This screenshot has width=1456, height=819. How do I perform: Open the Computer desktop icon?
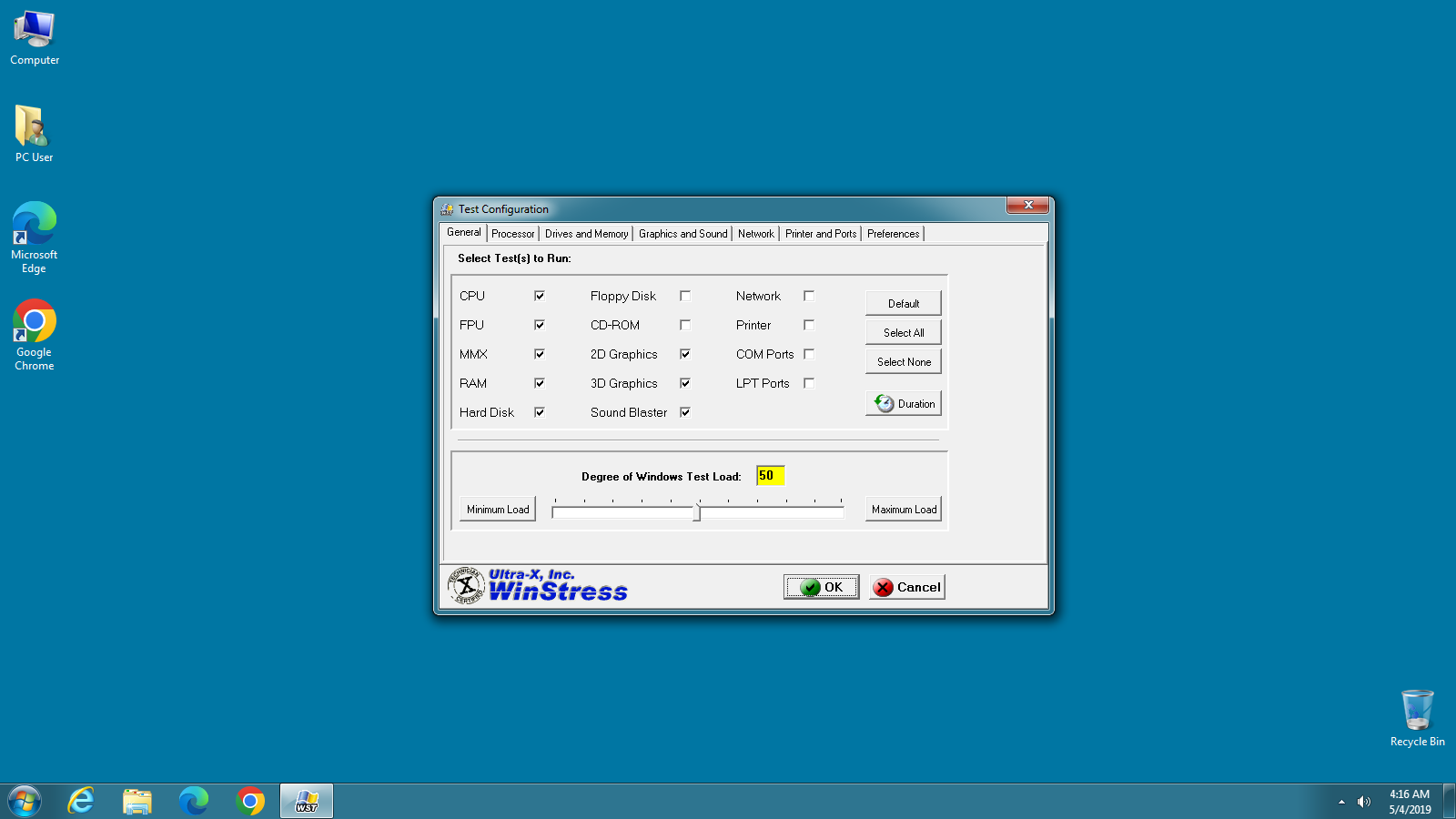pos(35,38)
